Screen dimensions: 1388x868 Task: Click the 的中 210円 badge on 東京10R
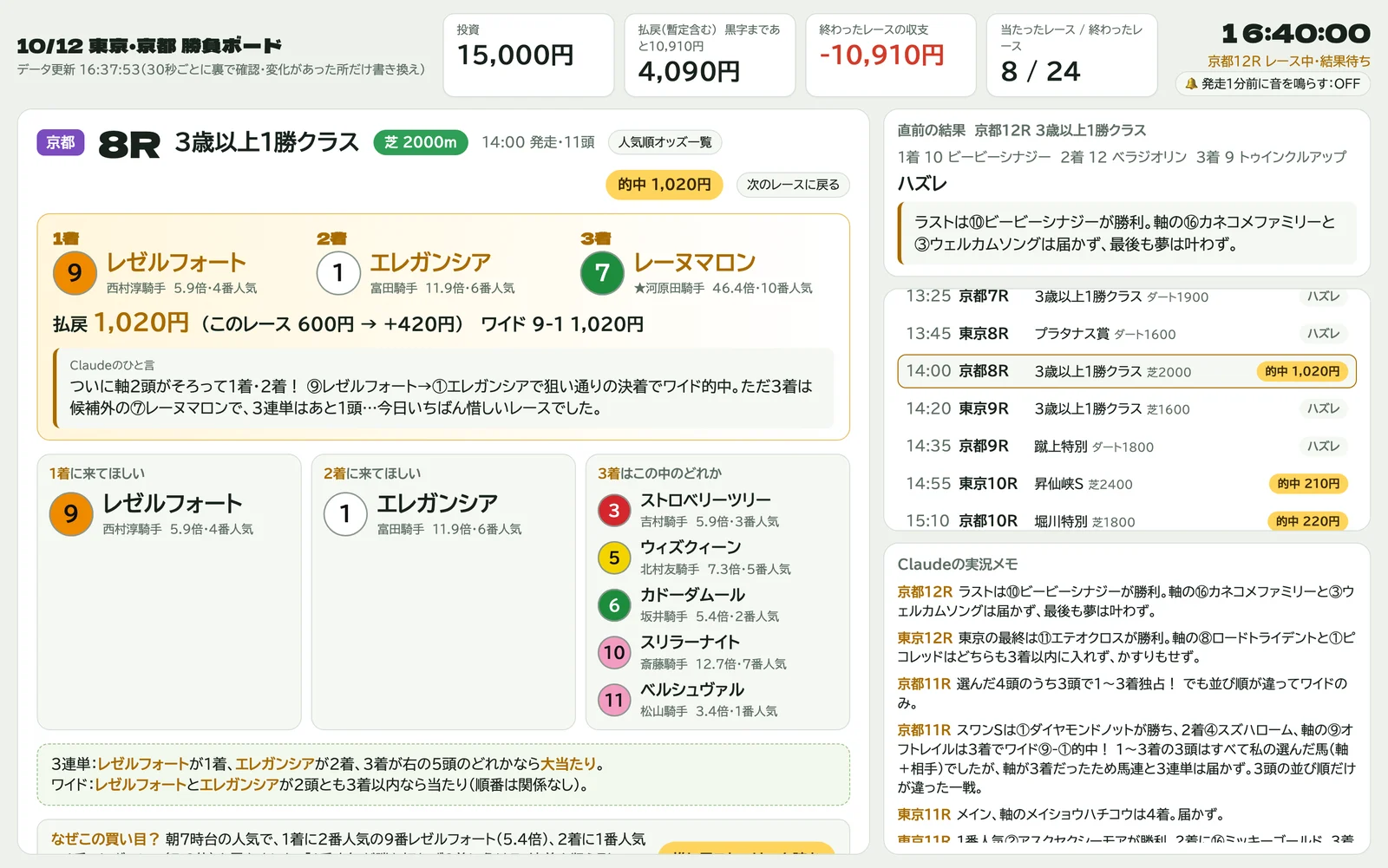(x=1308, y=484)
